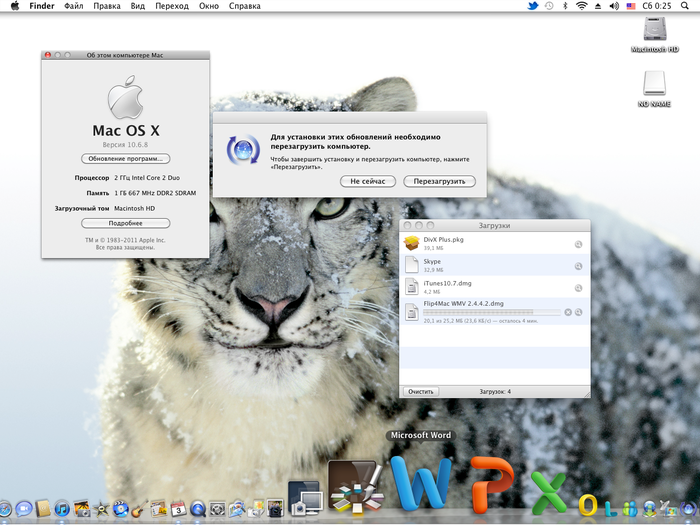Select the iTunes10.7.dmg download row
This screenshot has width=700, height=525.
coord(495,287)
